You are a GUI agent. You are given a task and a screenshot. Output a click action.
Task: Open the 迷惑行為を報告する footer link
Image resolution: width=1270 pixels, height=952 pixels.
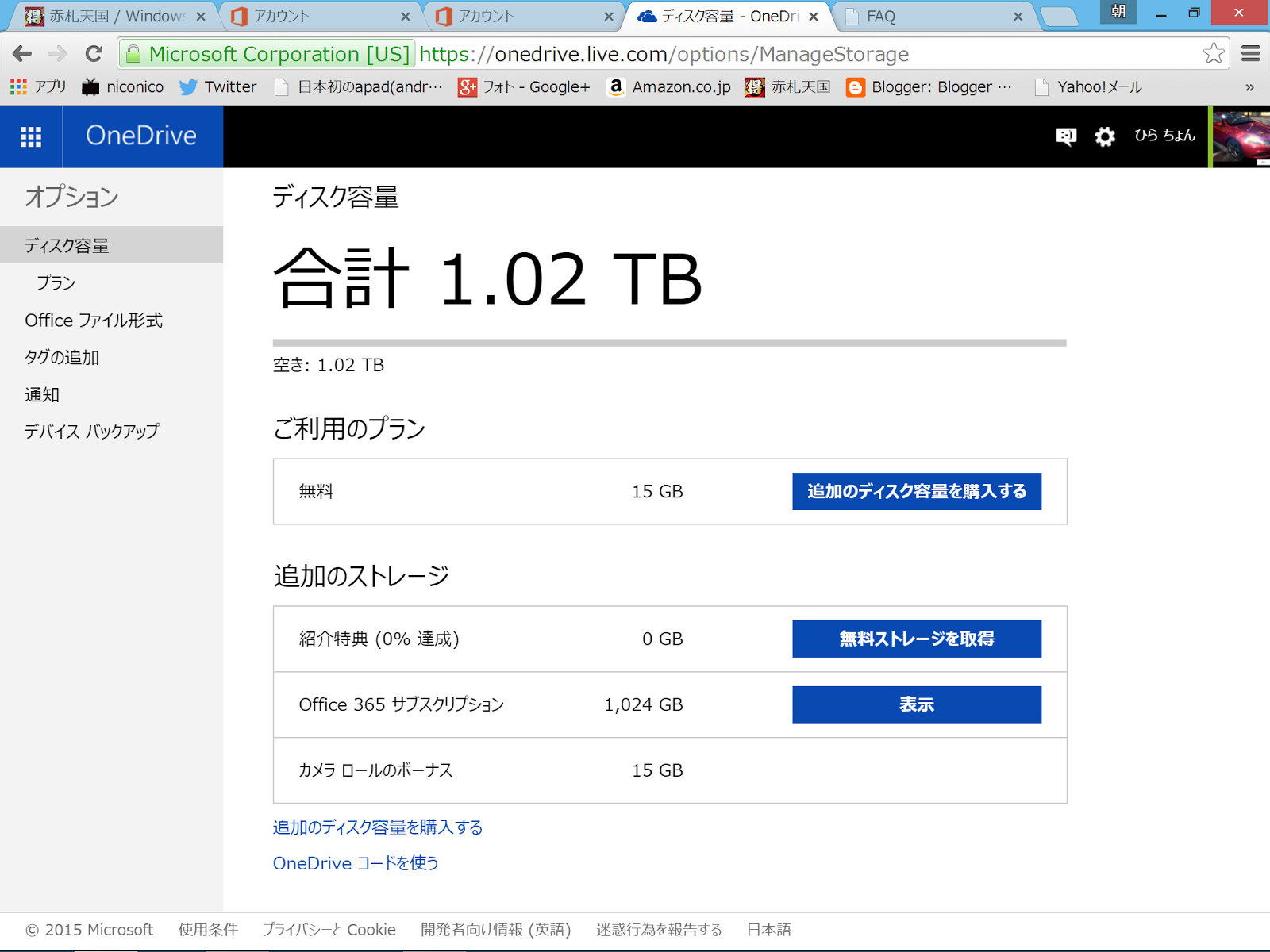coord(660,930)
